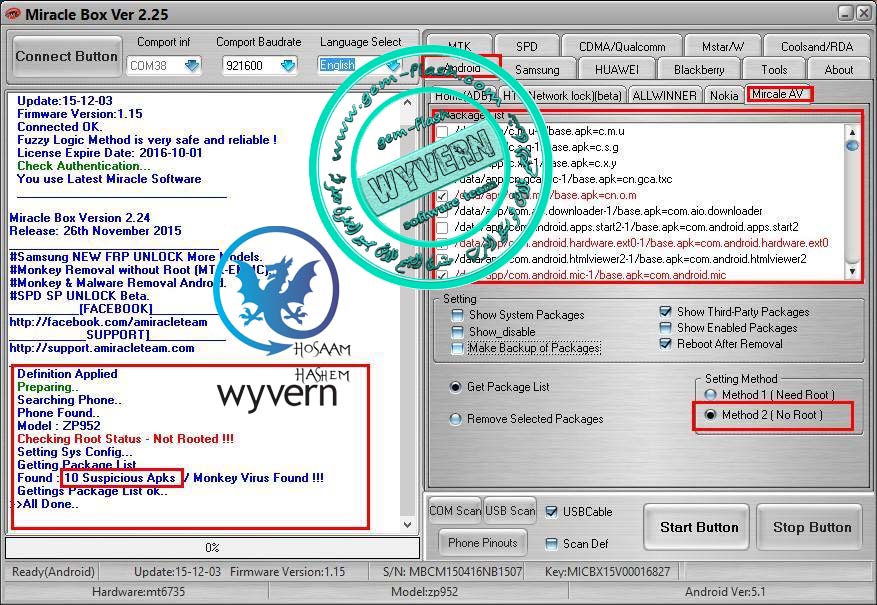The width and height of the screenshot is (877, 605).
Task: Click the COM Scan button
Action: [x=455, y=511]
